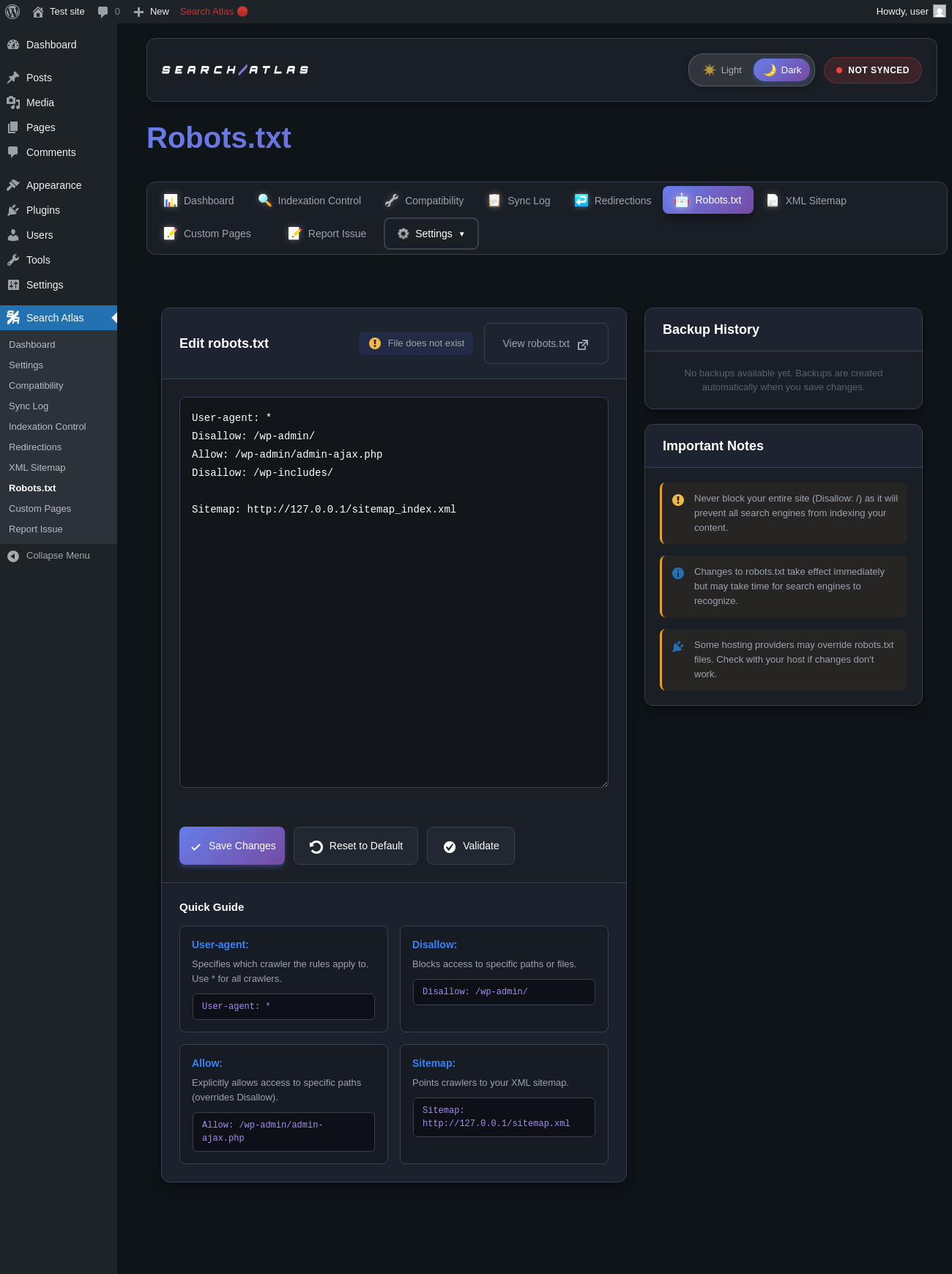Open the Dashboard tab

point(198,201)
